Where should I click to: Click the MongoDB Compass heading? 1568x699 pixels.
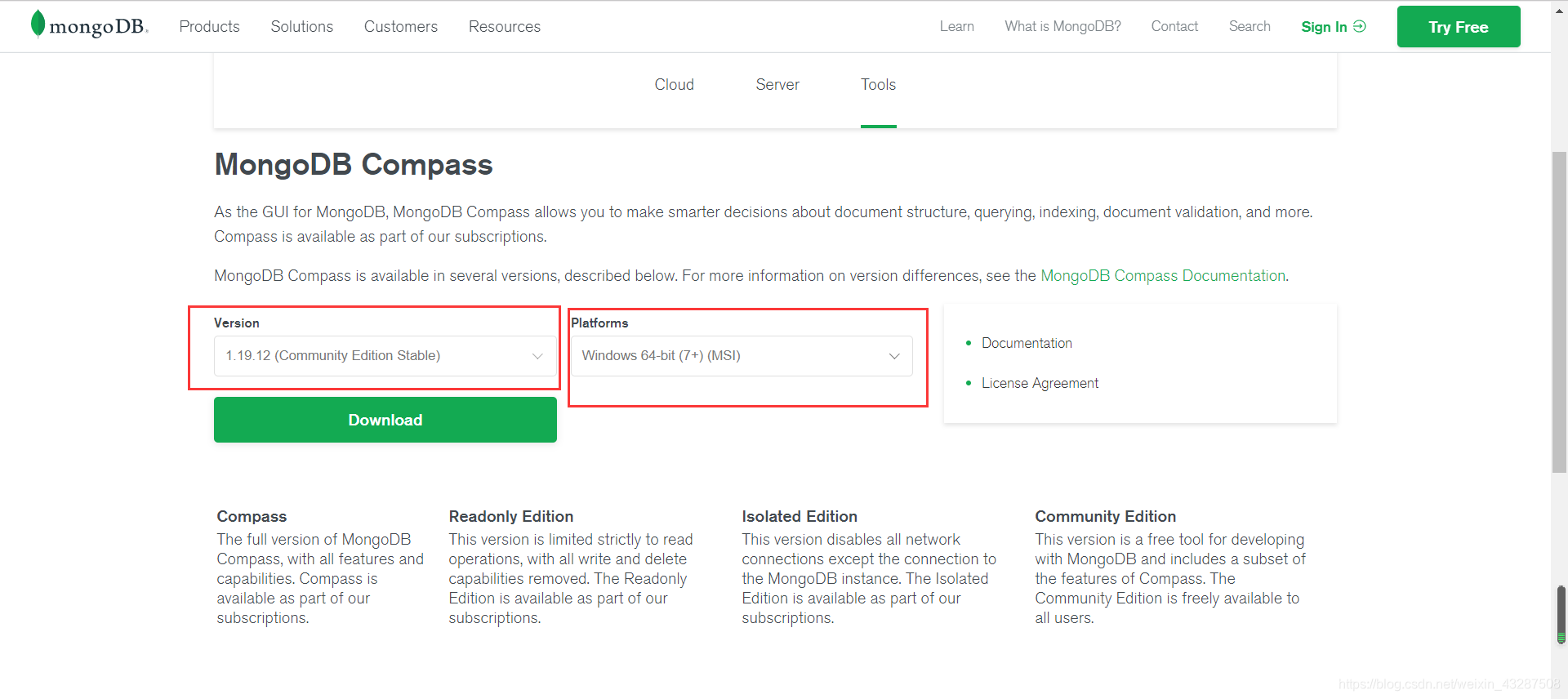(354, 164)
